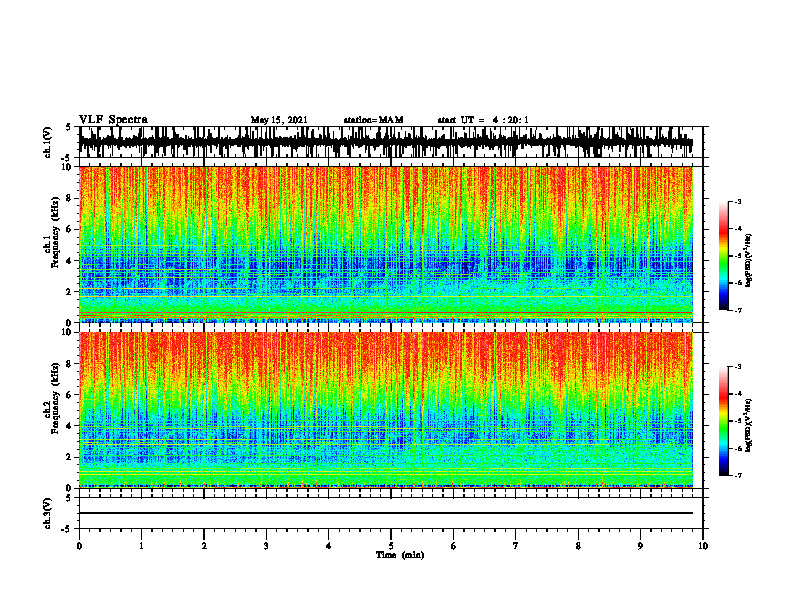The height and width of the screenshot is (612, 792).
Task: Click the "Time (min)" x-axis label
Action: click(400, 555)
